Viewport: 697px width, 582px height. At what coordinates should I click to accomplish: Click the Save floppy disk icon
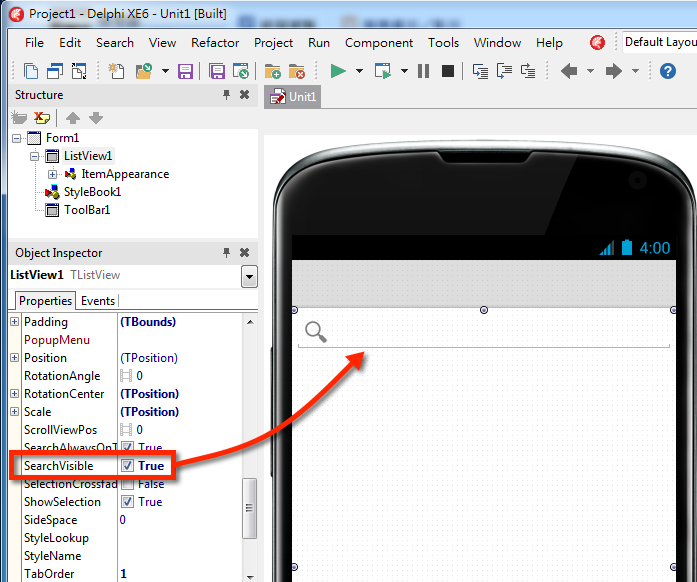pyautogui.click(x=185, y=71)
